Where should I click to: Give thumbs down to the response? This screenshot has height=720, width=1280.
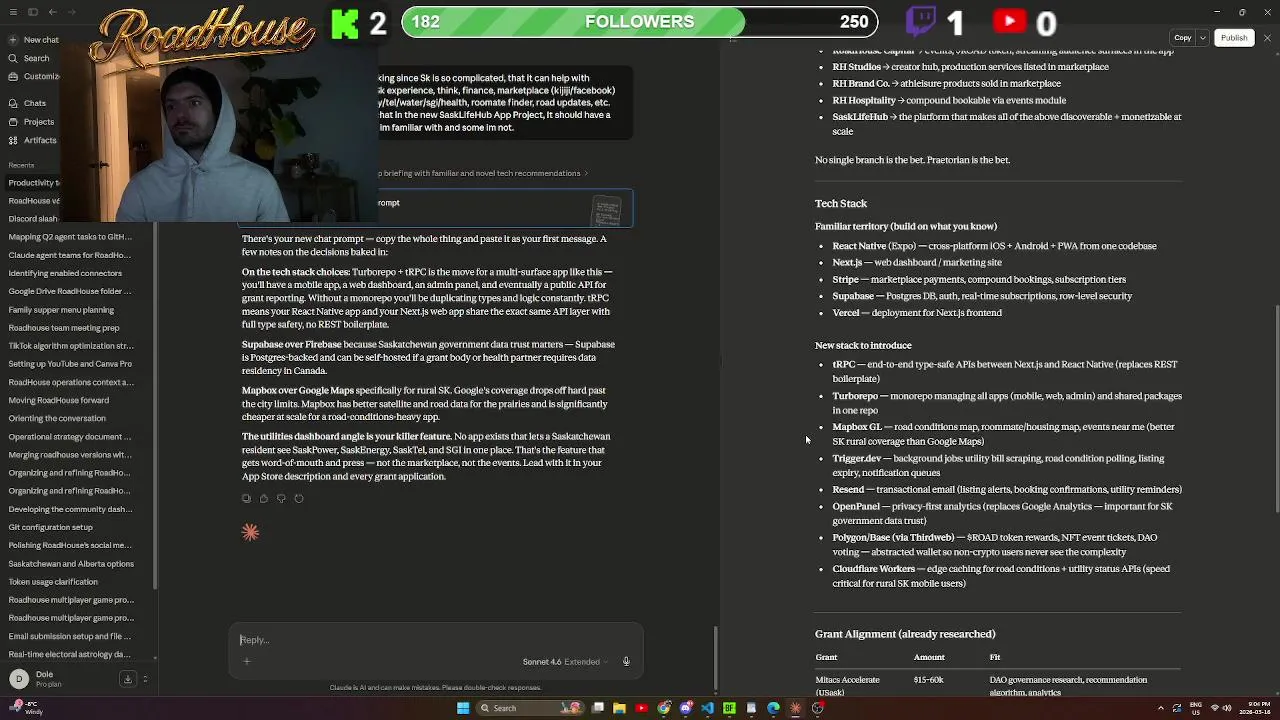pos(281,498)
